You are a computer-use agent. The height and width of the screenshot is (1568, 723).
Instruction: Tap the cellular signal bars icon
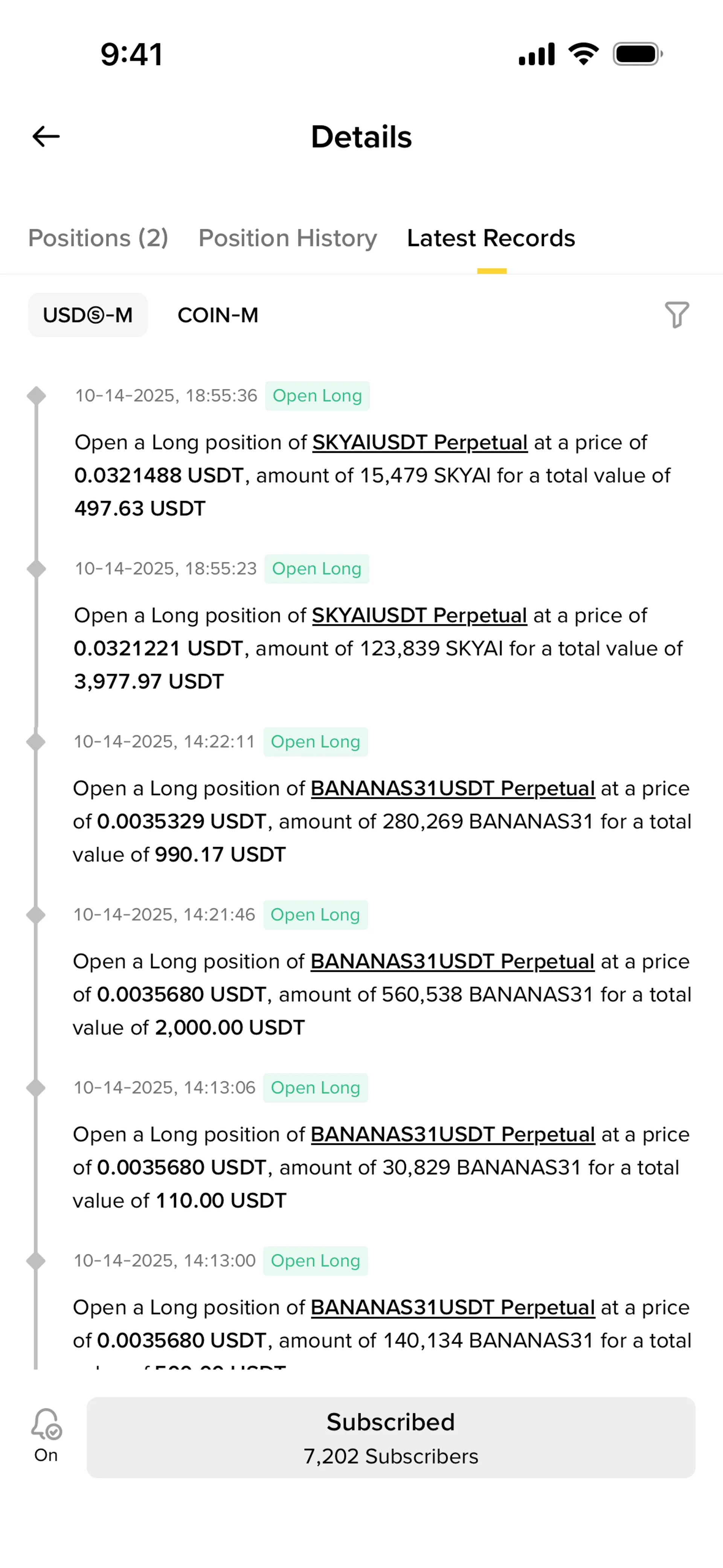coord(536,54)
